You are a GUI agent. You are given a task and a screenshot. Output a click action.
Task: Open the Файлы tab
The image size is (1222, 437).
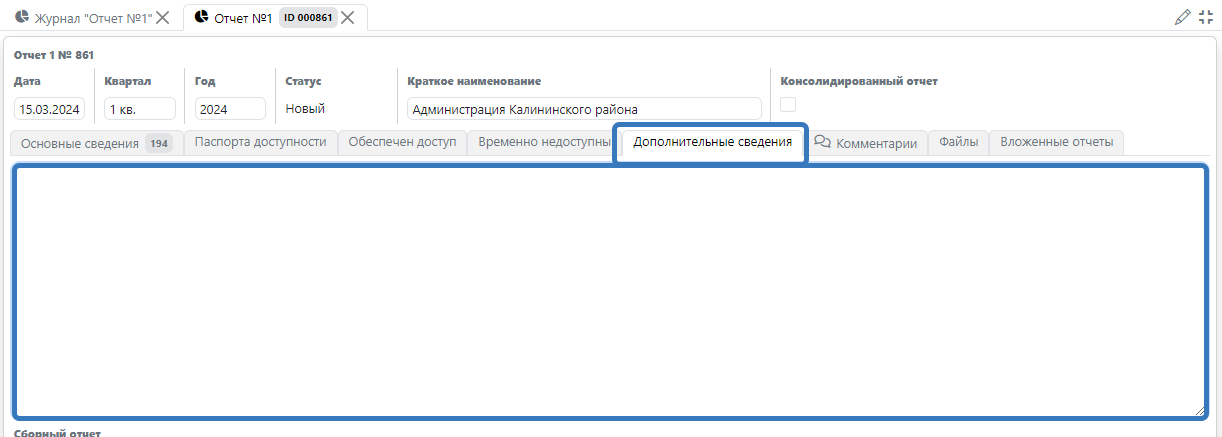coord(958,142)
